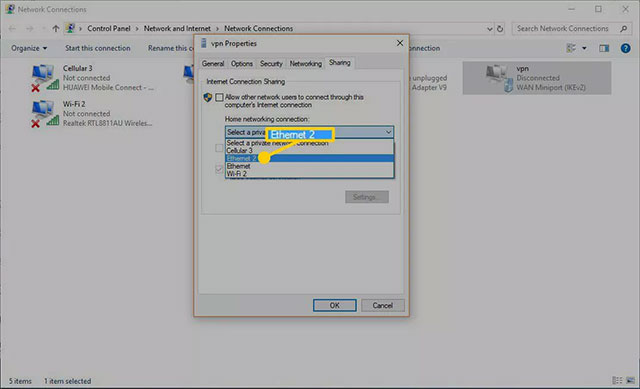Switch to the Options tab
This screenshot has height=389, width=640.
(x=242, y=64)
